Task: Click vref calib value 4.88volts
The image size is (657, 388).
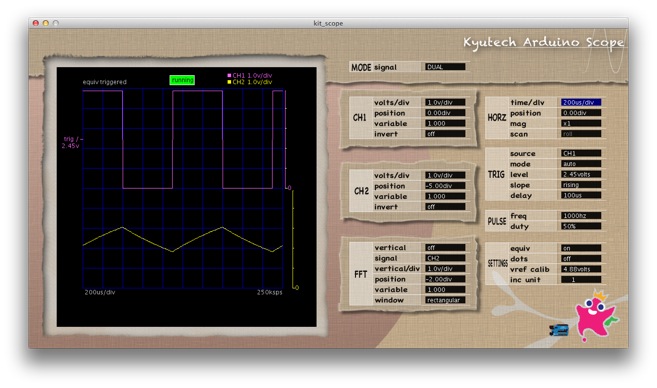Action: click(x=581, y=269)
